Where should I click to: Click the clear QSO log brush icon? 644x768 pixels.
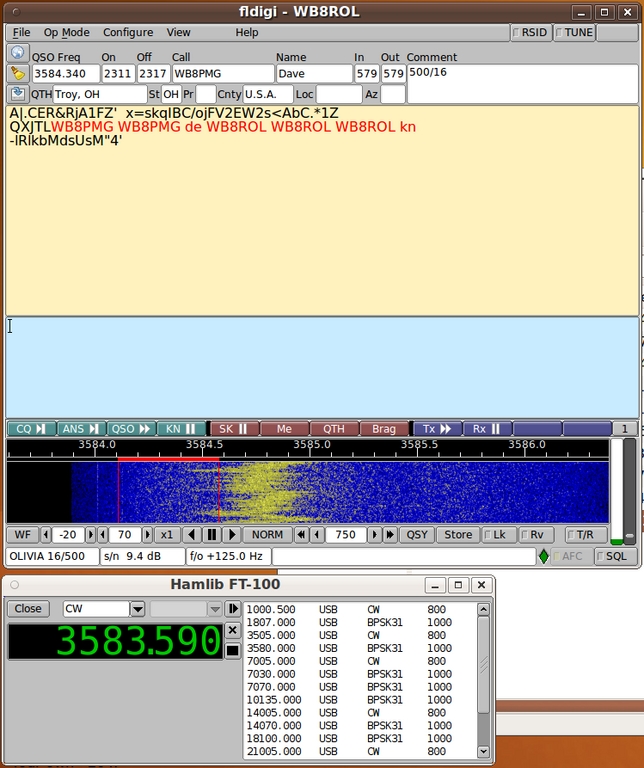17,74
